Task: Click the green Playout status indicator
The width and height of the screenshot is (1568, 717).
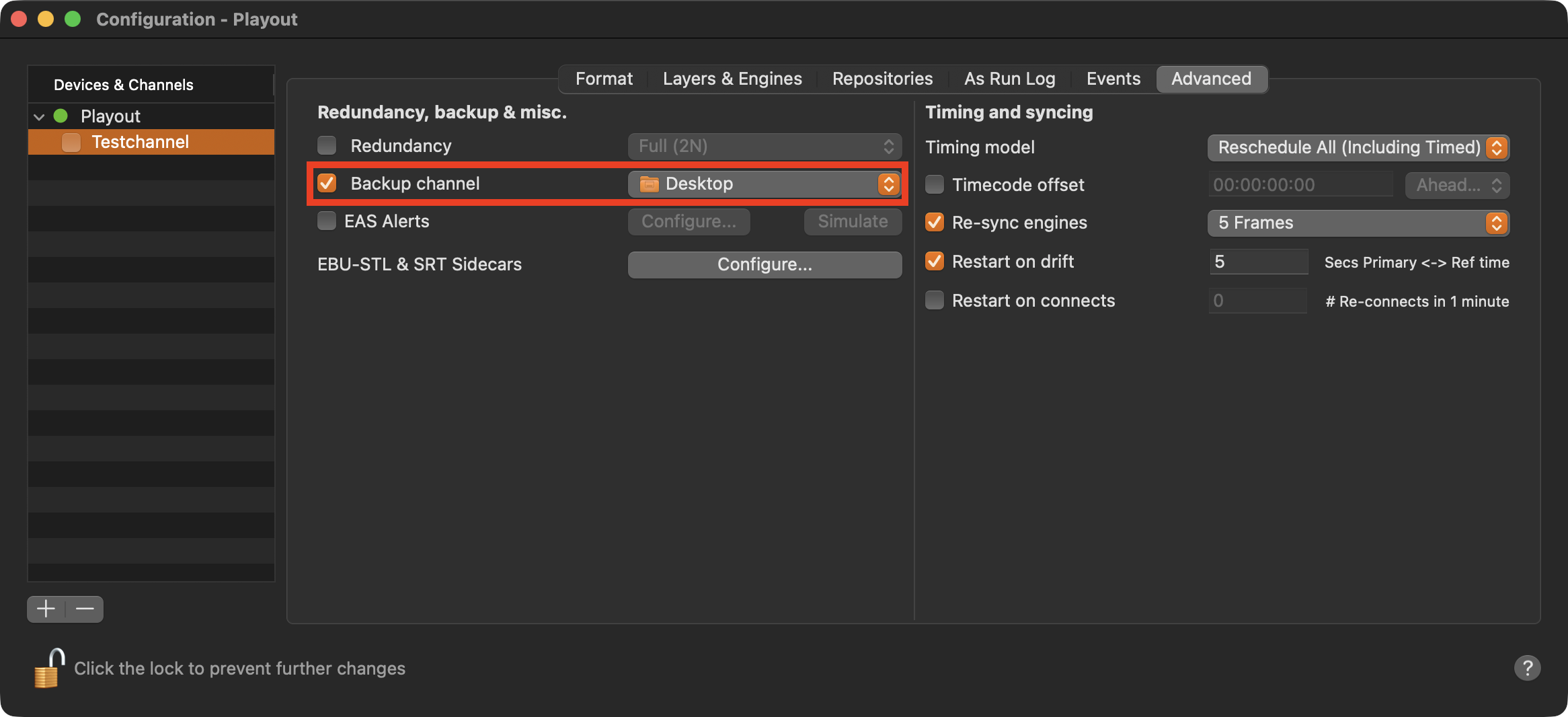Action: click(61, 116)
